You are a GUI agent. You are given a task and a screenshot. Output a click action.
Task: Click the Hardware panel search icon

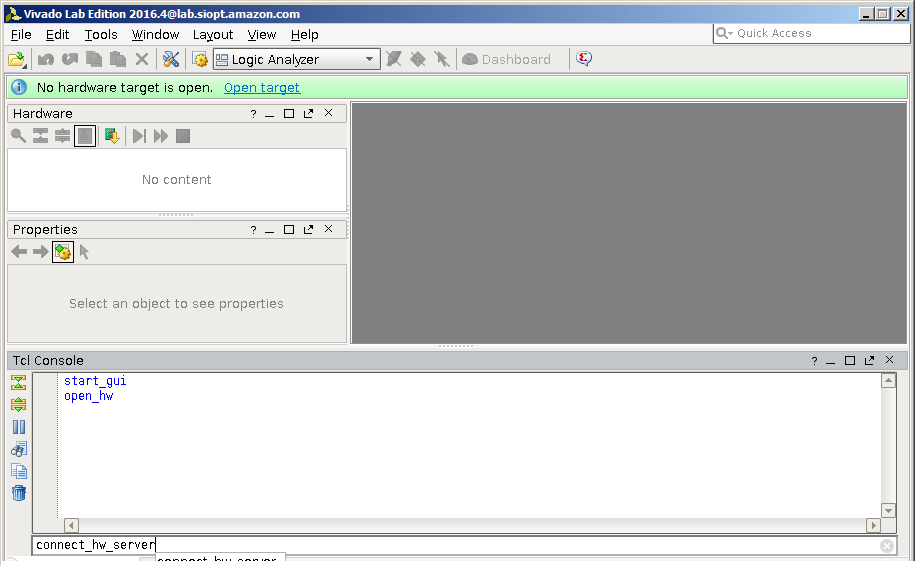pos(18,136)
